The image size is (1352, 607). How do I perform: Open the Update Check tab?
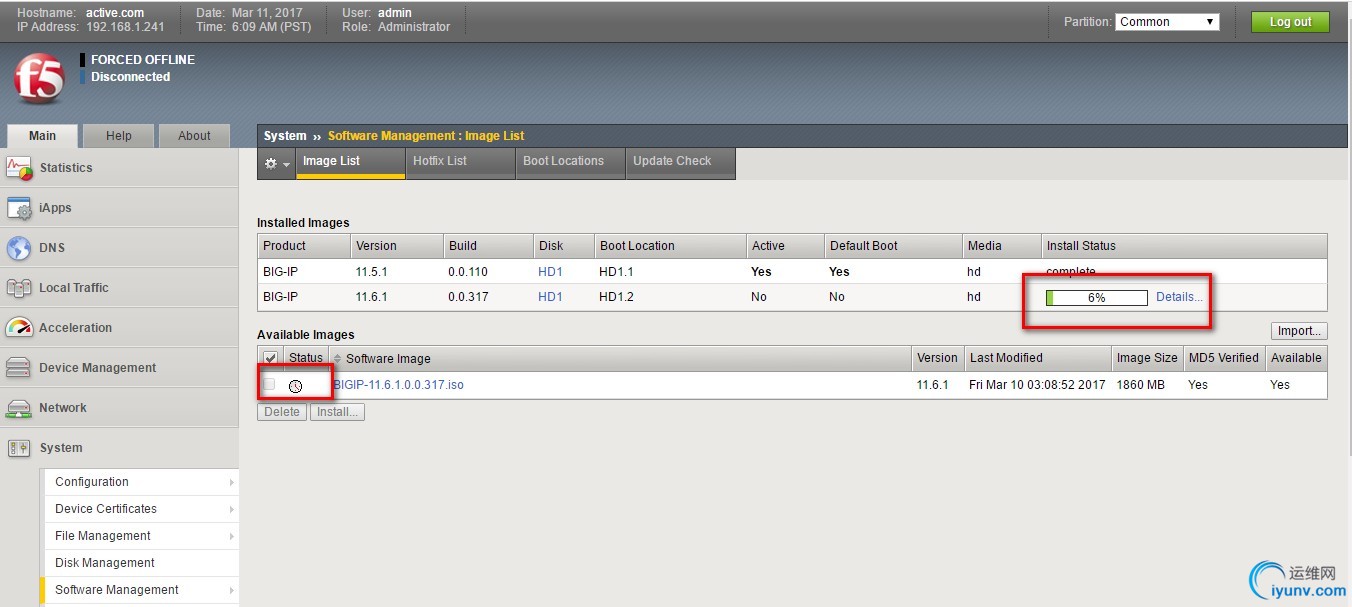tap(681, 163)
